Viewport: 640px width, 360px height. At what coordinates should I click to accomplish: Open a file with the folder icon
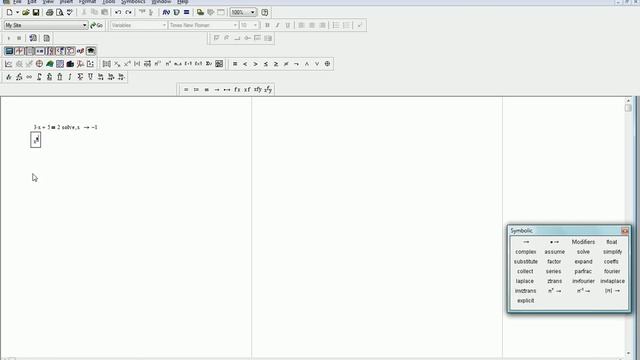point(26,12)
